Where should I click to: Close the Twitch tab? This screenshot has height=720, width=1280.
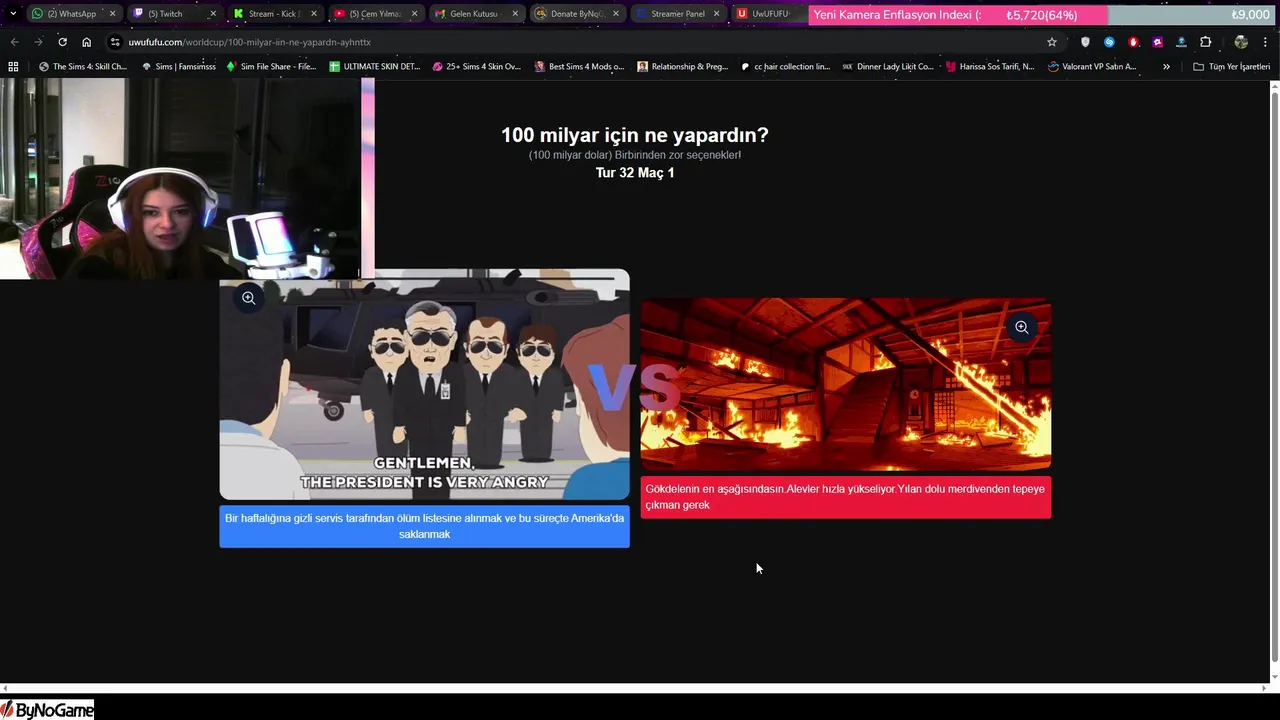coord(212,14)
